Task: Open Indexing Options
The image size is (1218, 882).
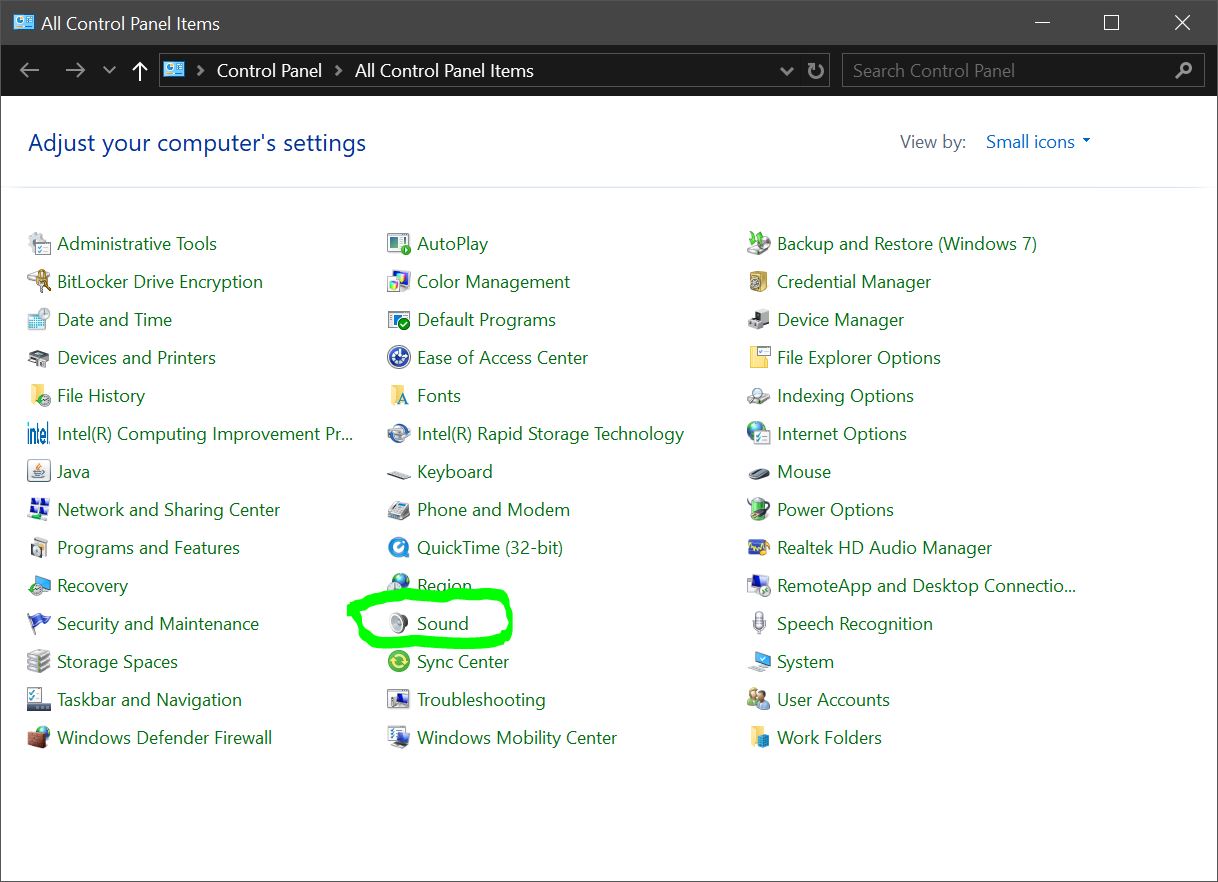Action: coord(845,396)
